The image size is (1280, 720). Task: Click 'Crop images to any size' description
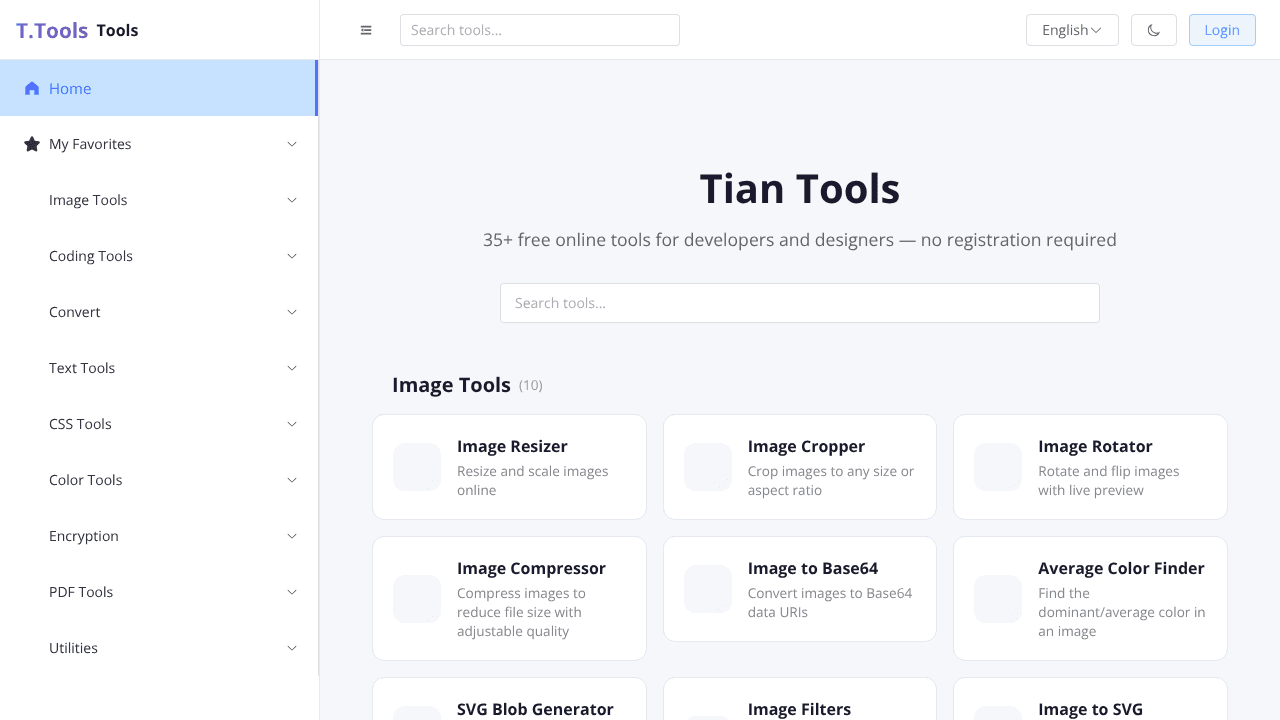pyautogui.click(x=831, y=481)
